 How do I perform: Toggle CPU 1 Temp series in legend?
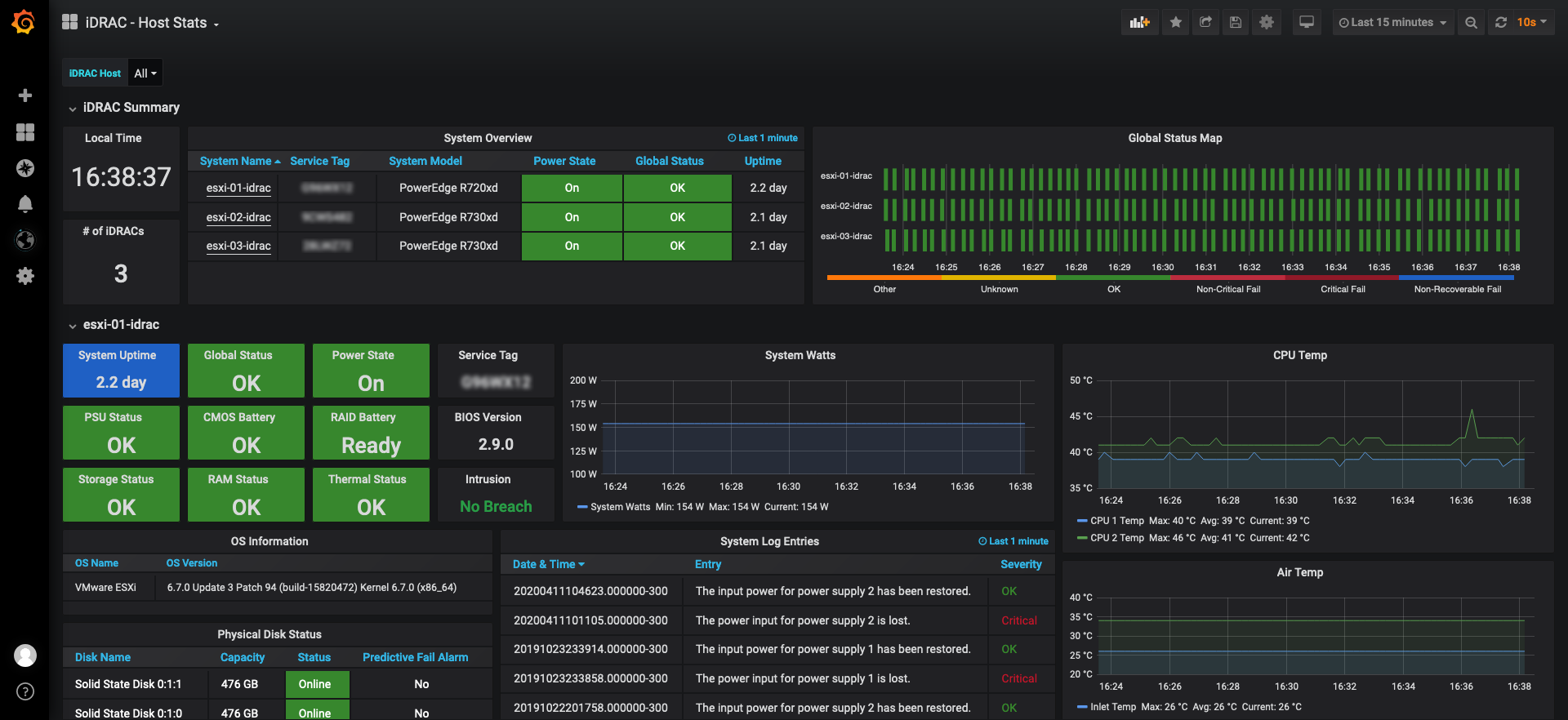pyautogui.click(x=1119, y=521)
